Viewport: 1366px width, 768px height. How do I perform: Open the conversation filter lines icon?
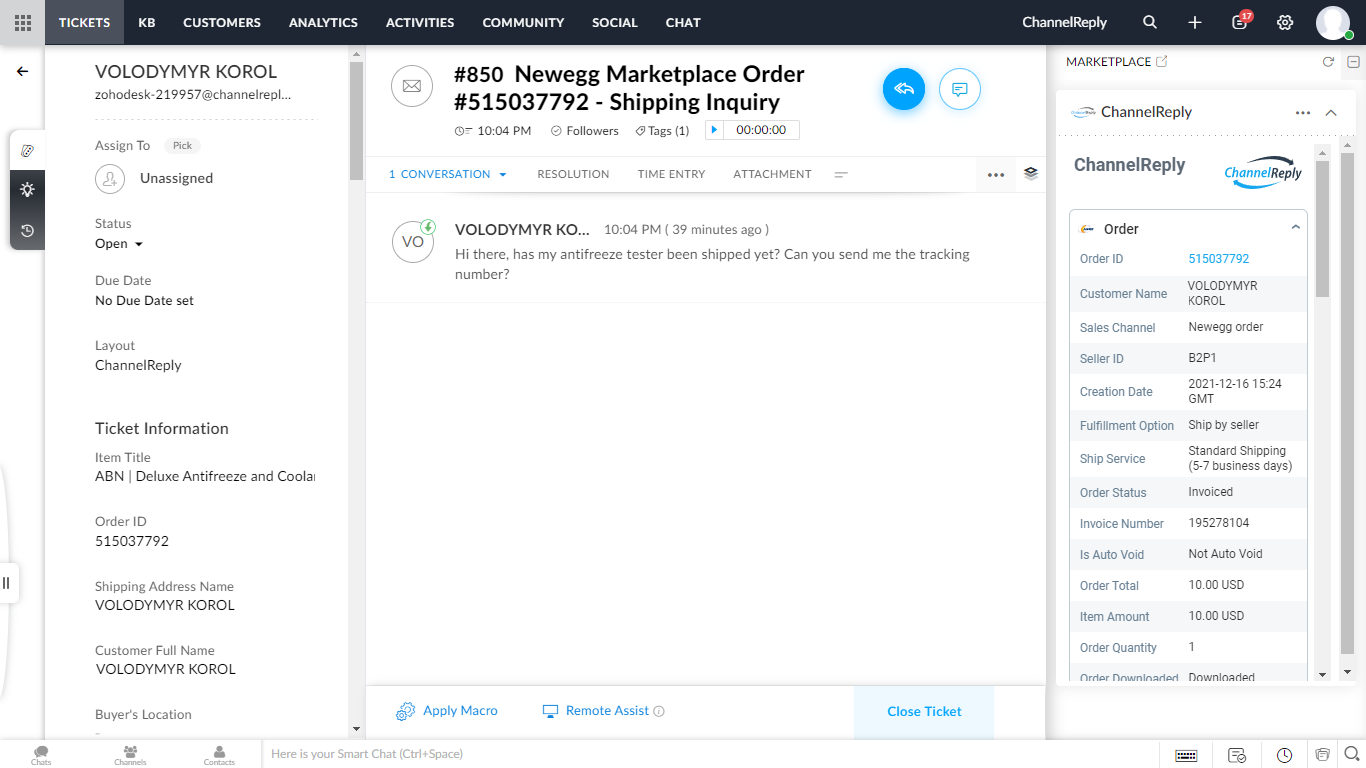pos(841,174)
